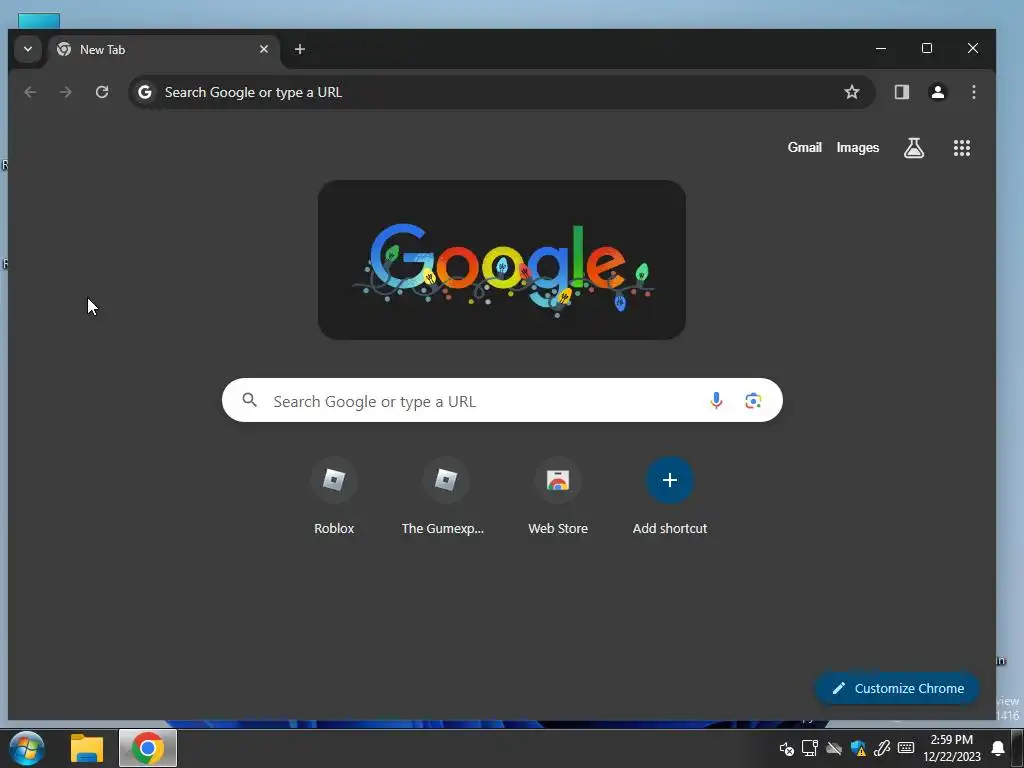Click the pen tray icon
1024x768 pixels.
coord(882,748)
